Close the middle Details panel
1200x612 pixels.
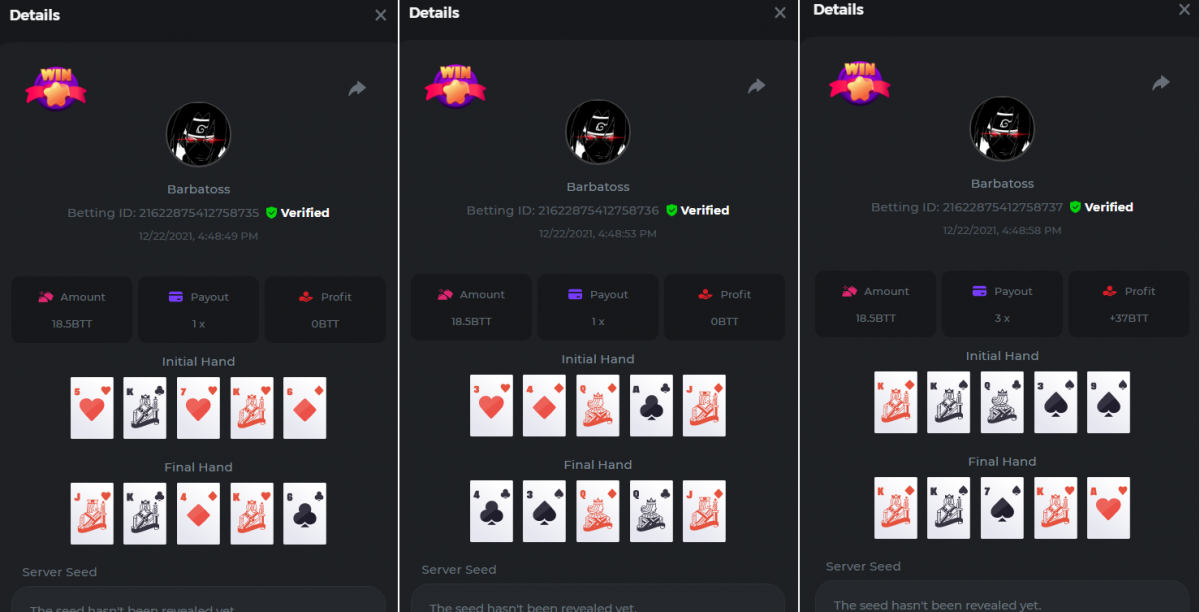(x=780, y=13)
